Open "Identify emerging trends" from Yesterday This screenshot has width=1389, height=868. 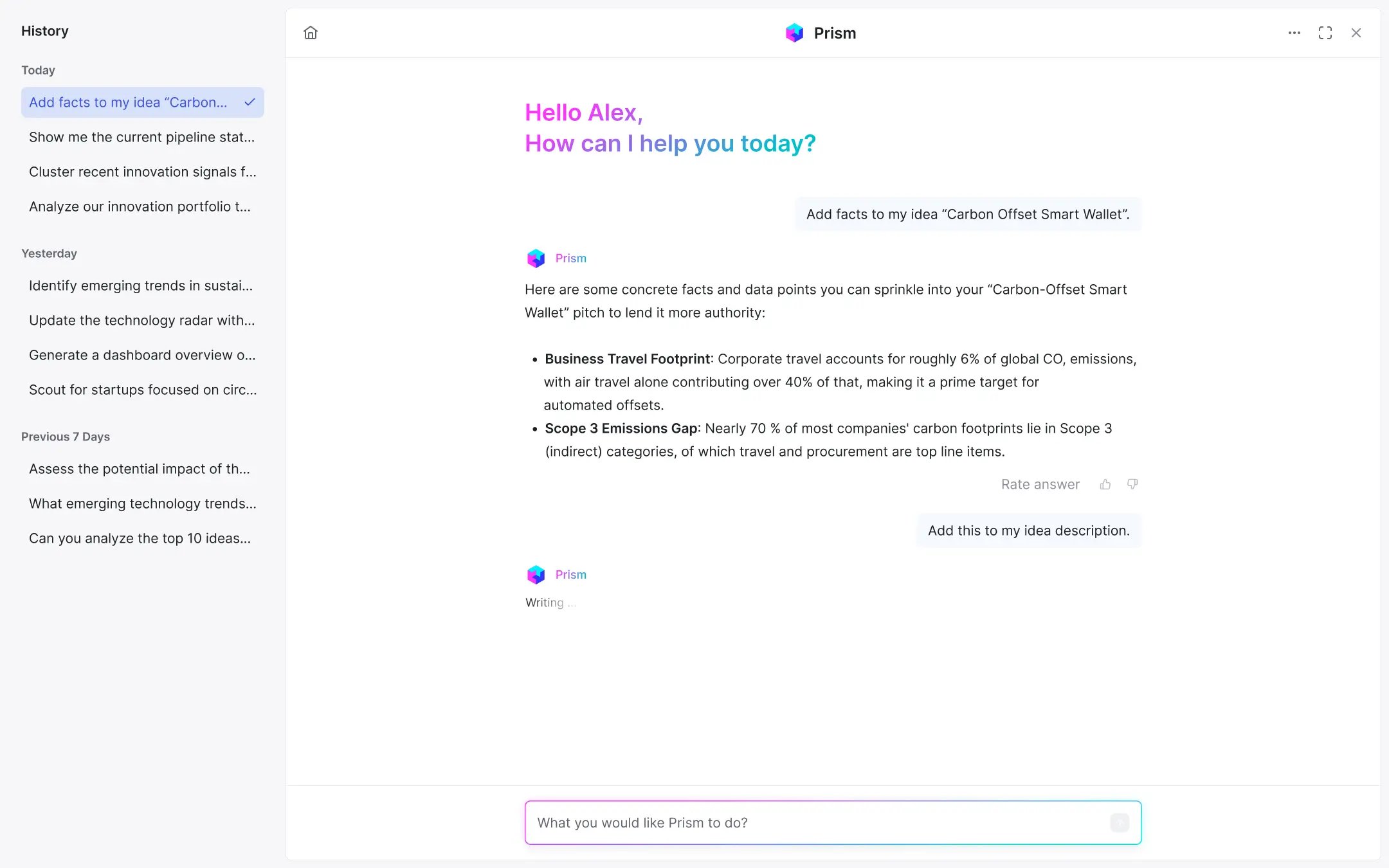click(x=141, y=285)
